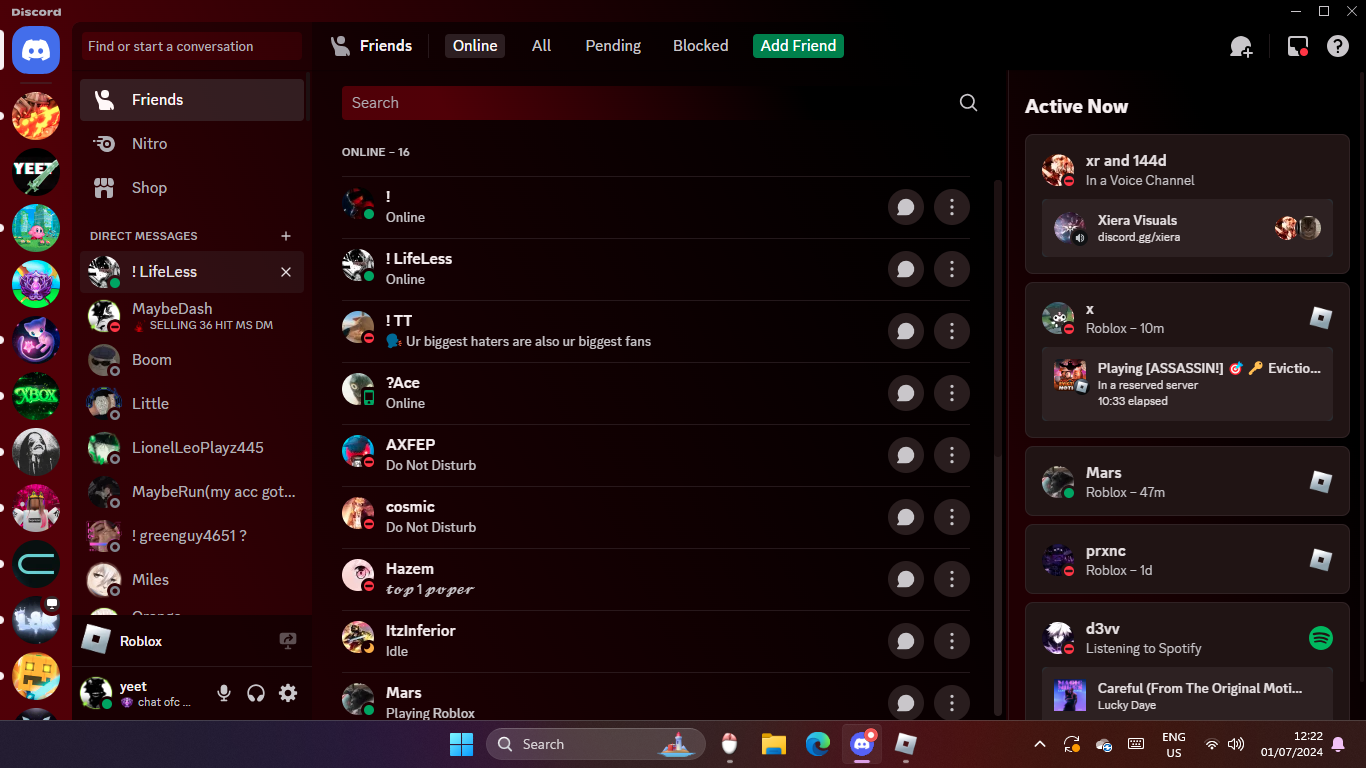Message the friend ! TT
Viewport: 1366px width, 768px height.
[x=906, y=331]
